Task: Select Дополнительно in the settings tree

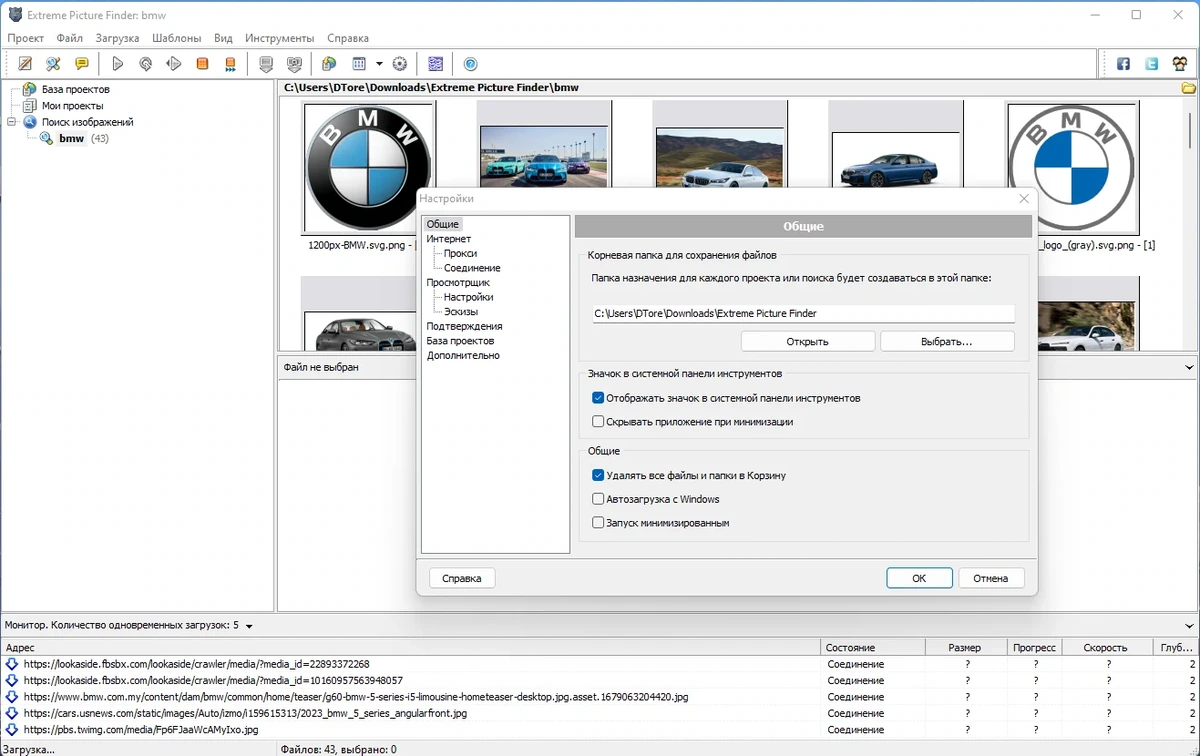Action: 463,355
